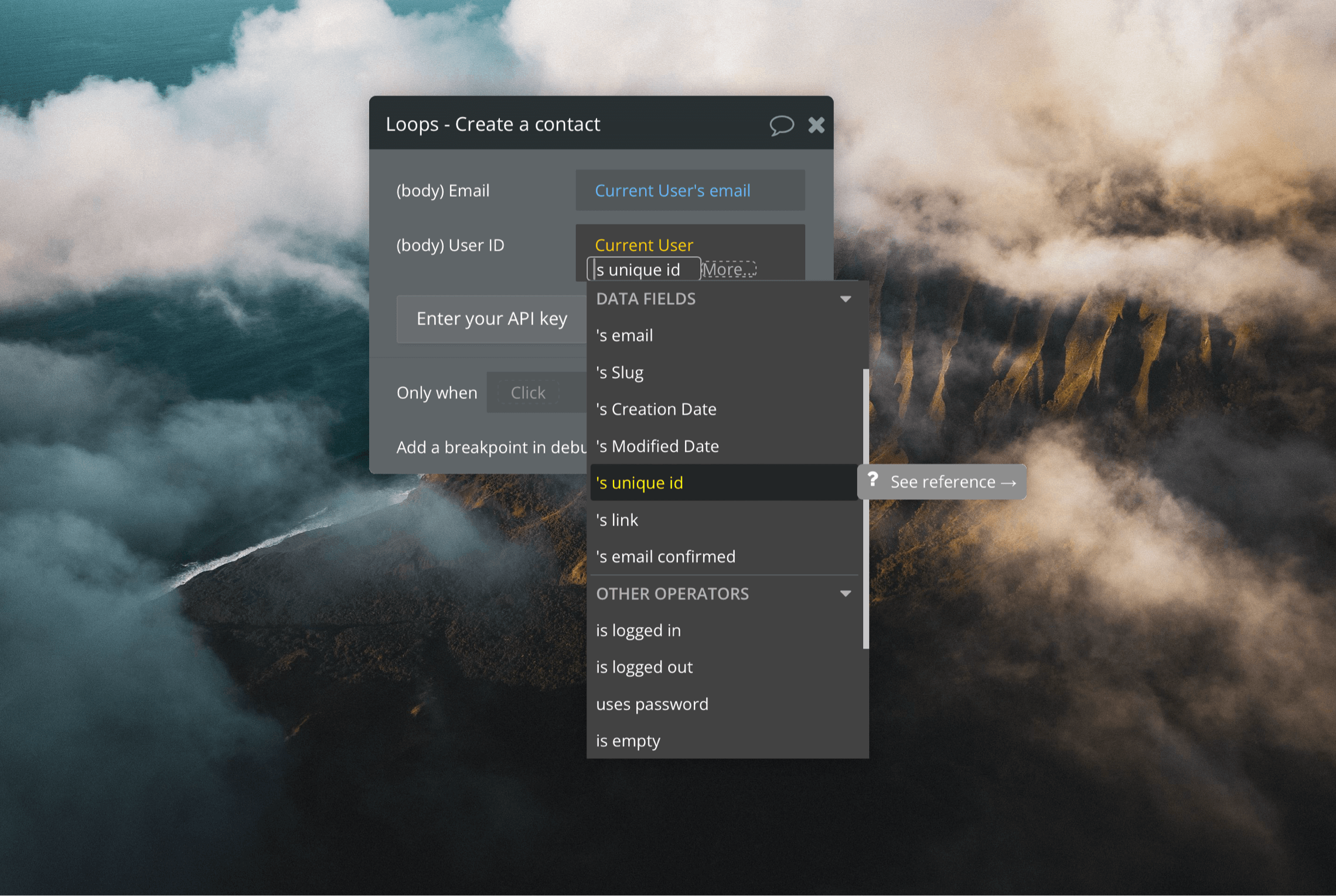Screen dimensions: 1336x896
Task: Select the is empty operator
Action: tap(724, 741)
